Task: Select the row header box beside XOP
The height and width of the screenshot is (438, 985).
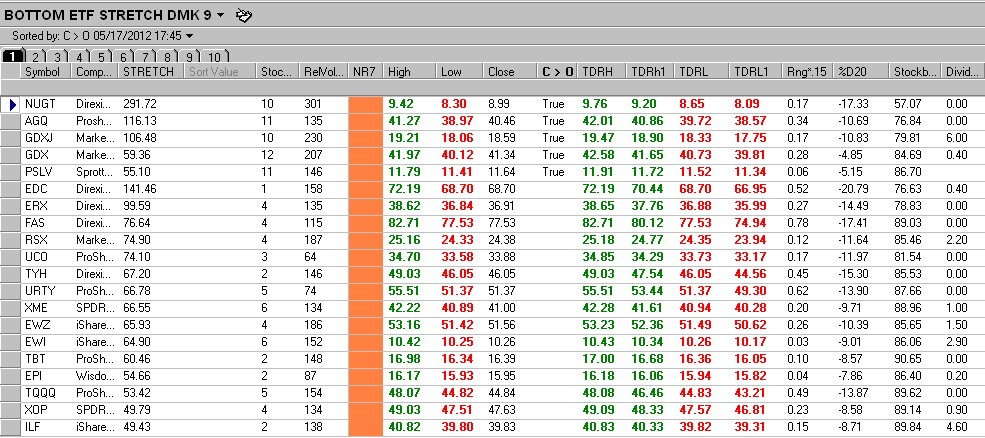Action: click(x=11, y=410)
